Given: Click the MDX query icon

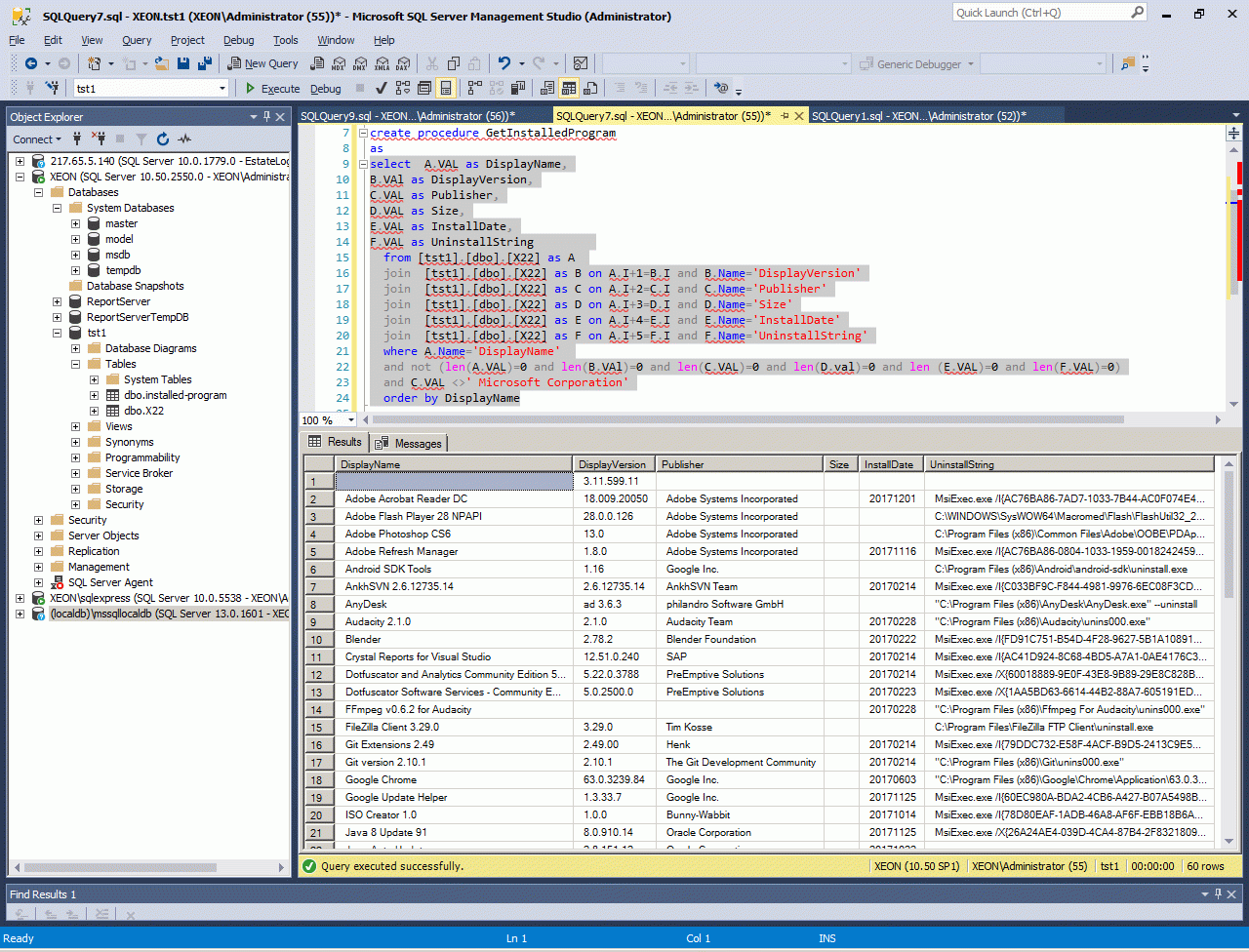Looking at the screenshot, I should (x=339, y=63).
